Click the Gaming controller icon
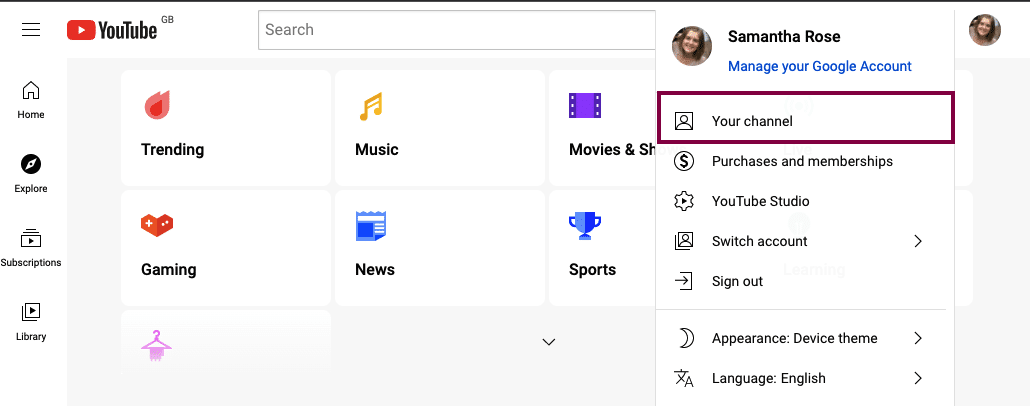Screen dimensions: 1030x406 [x=156, y=225]
